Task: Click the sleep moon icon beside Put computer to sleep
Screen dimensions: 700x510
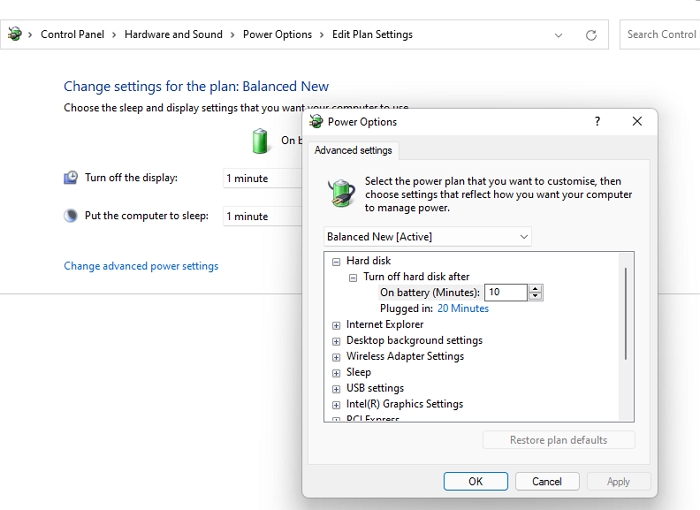Action: (70, 215)
